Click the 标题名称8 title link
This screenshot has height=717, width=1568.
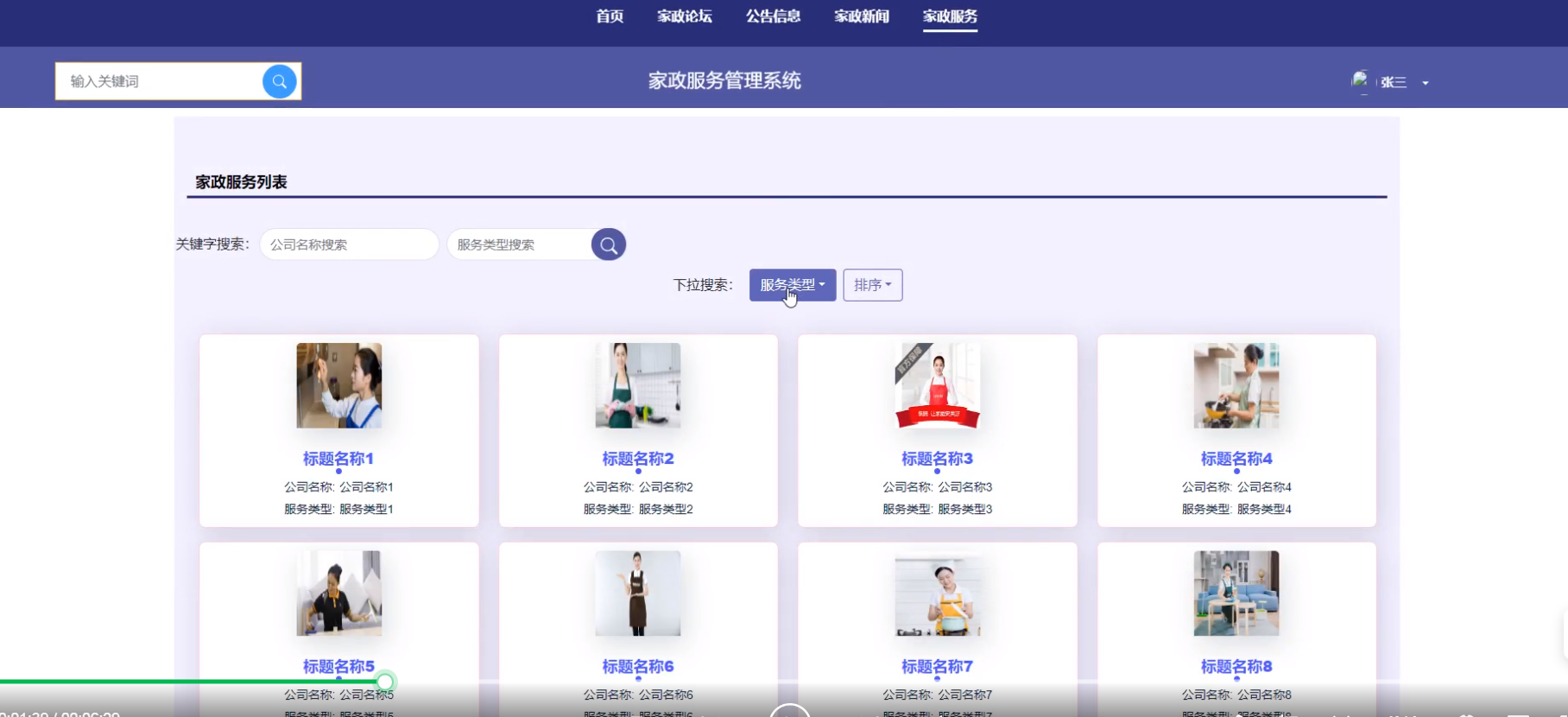(1236, 667)
